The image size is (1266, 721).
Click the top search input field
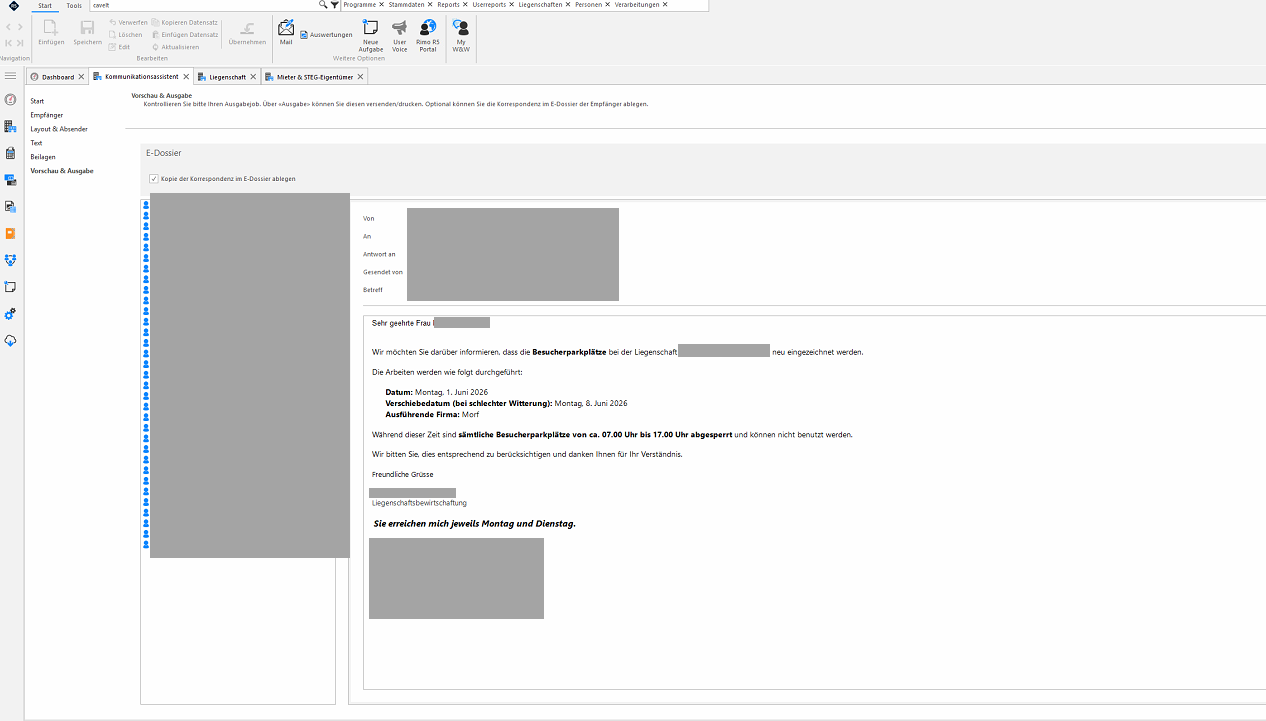click(x=204, y=5)
